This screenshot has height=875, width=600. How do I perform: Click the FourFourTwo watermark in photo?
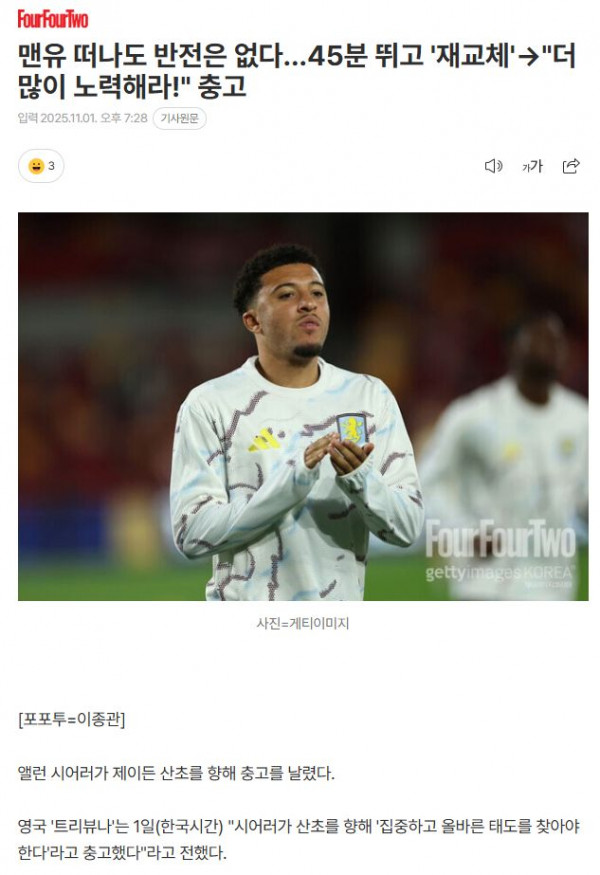pos(500,539)
